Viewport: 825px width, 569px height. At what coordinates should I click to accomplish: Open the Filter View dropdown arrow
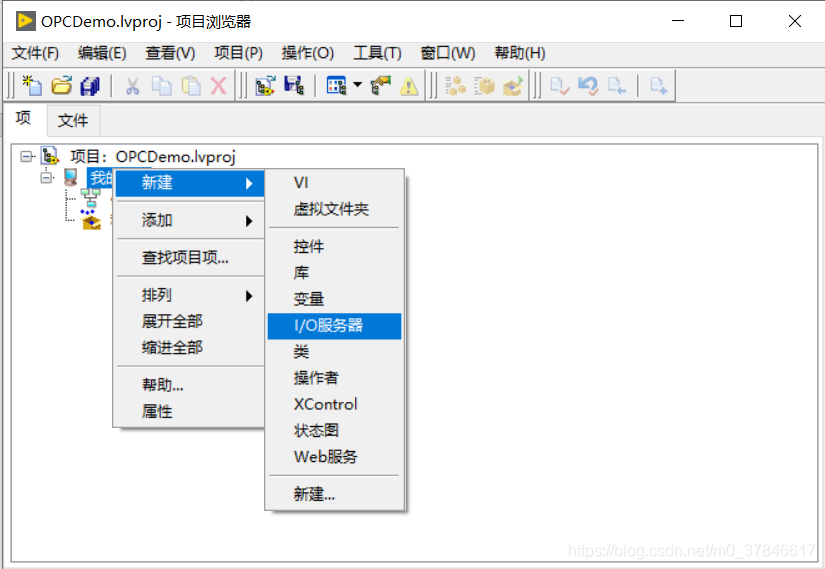pos(358,85)
